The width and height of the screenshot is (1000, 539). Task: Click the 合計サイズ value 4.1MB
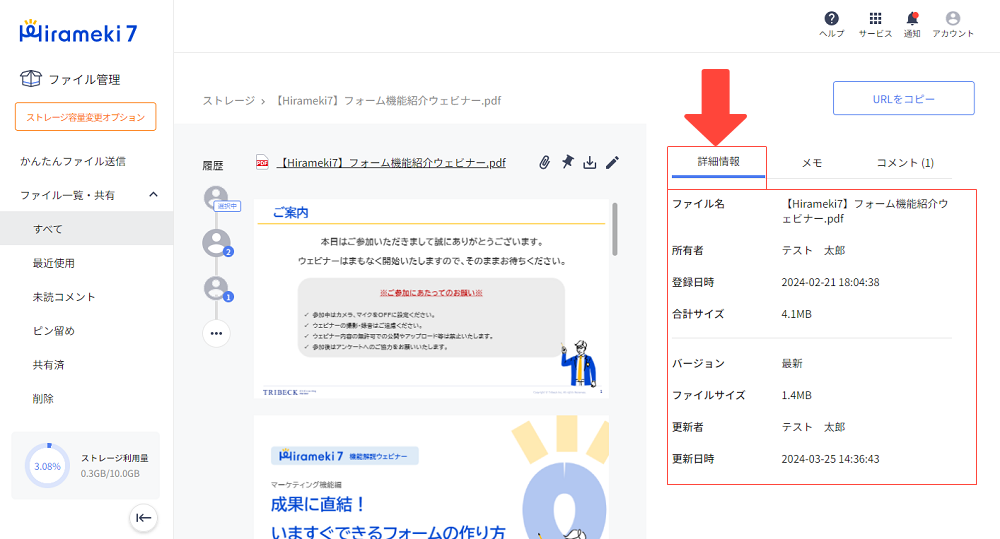(x=796, y=314)
